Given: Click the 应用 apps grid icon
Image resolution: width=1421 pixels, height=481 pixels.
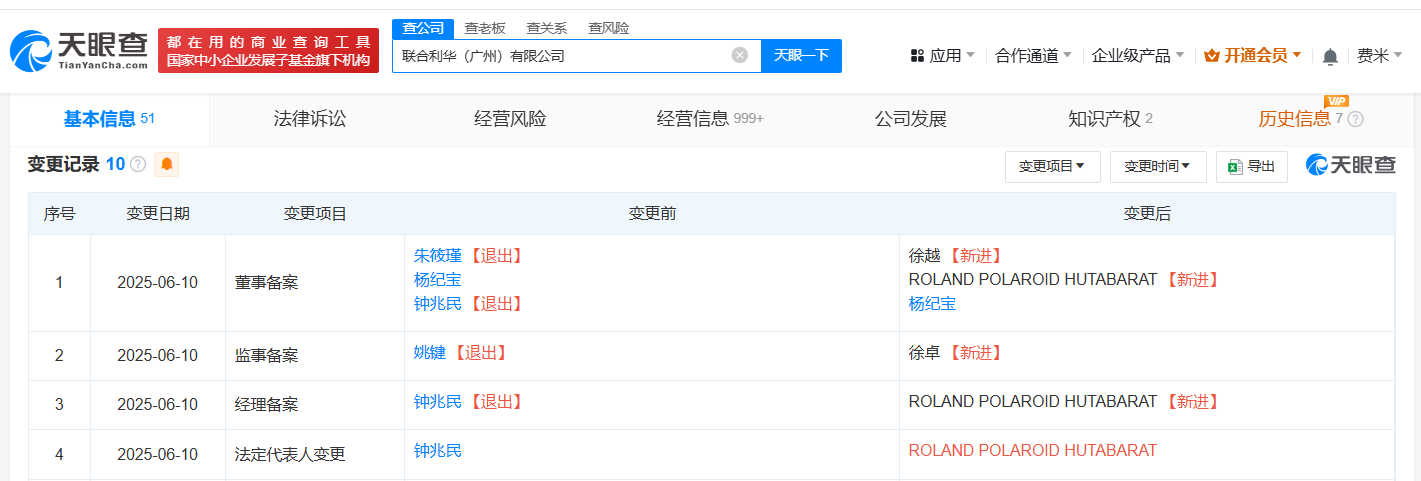Looking at the screenshot, I should pyautogui.click(x=917, y=56).
